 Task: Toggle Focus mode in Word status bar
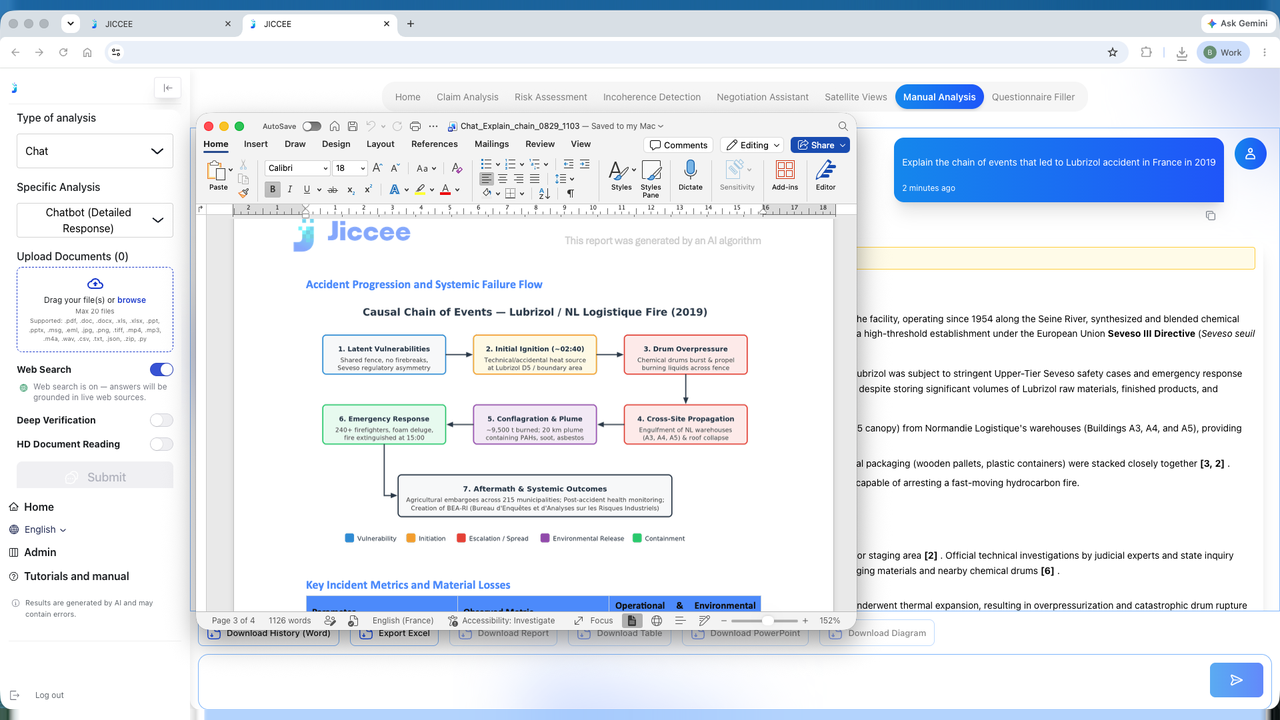point(593,621)
